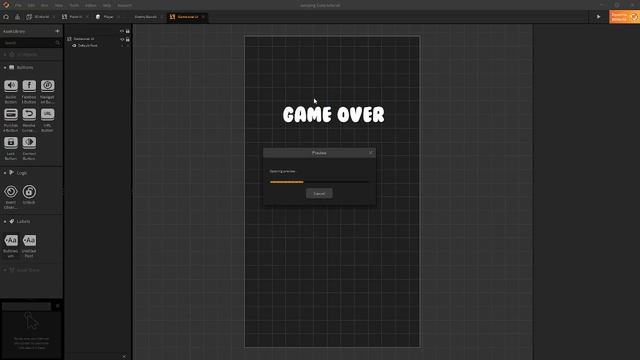This screenshot has width=640, height=360.
Task: Select the Untitled Text label asset
Action: [x=29, y=240]
